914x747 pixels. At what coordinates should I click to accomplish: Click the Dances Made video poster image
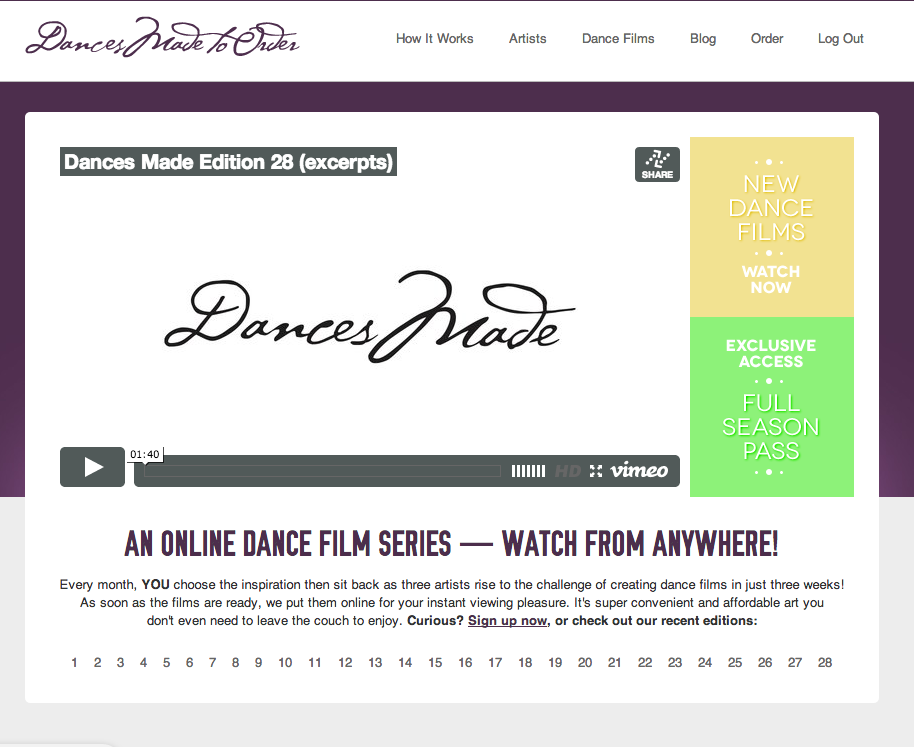pos(370,316)
